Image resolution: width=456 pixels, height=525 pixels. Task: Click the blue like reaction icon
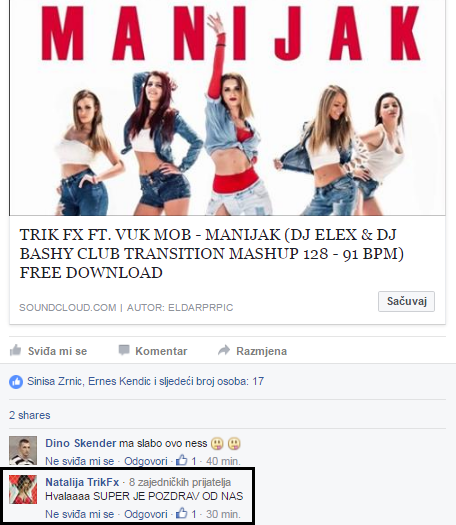pyautogui.click(x=16, y=382)
